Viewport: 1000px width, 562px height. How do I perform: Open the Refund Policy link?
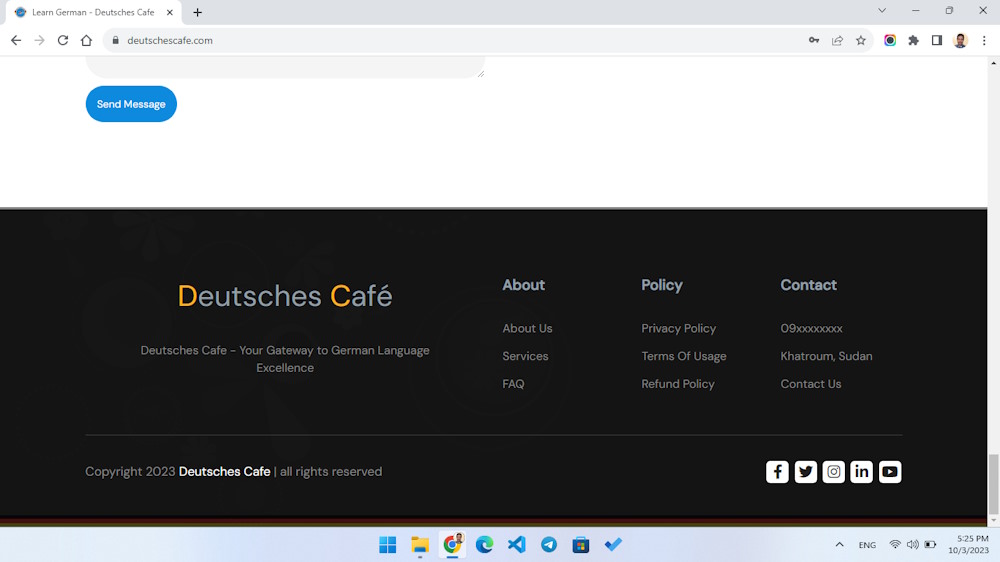pos(678,384)
